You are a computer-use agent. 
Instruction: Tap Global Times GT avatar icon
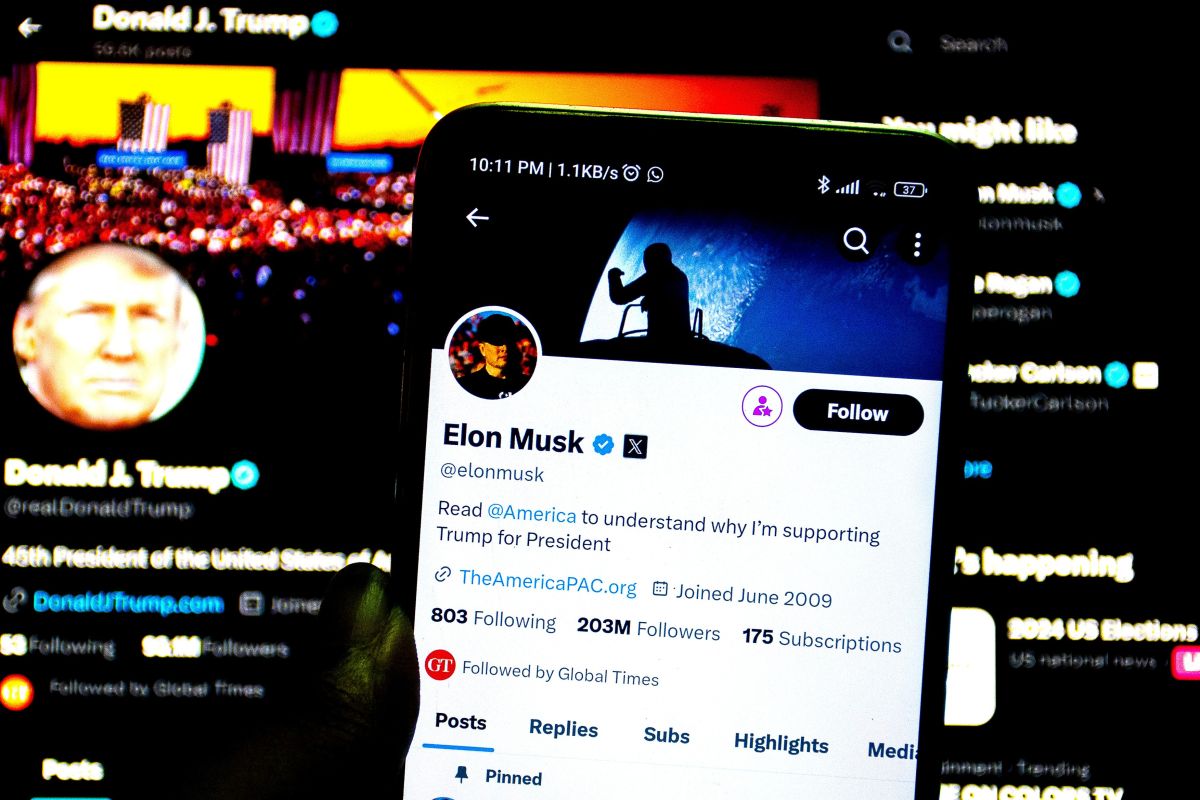(x=440, y=665)
